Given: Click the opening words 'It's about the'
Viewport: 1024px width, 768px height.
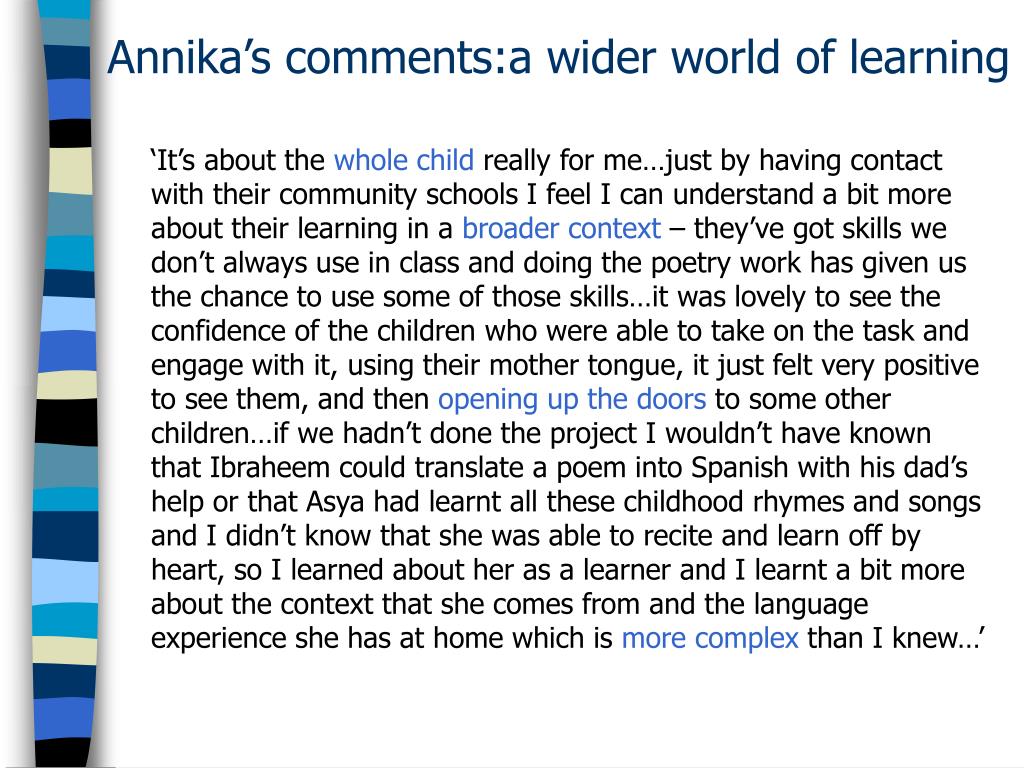Looking at the screenshot, I should point(240,161).
